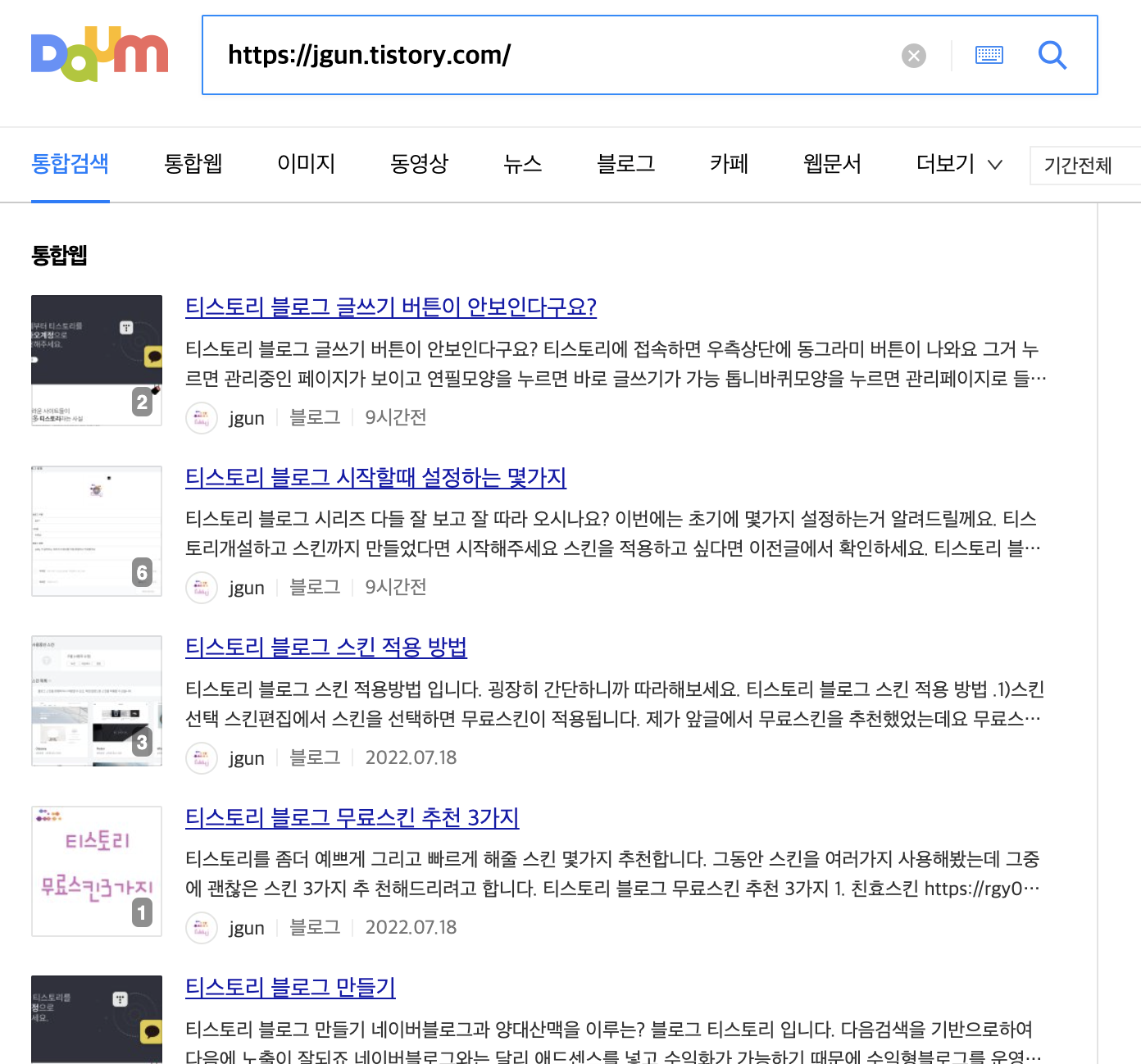The width and height of the screenshot is (1141, 1064).
Task: Open the 블로그 tab
Action: coord(626,164)
